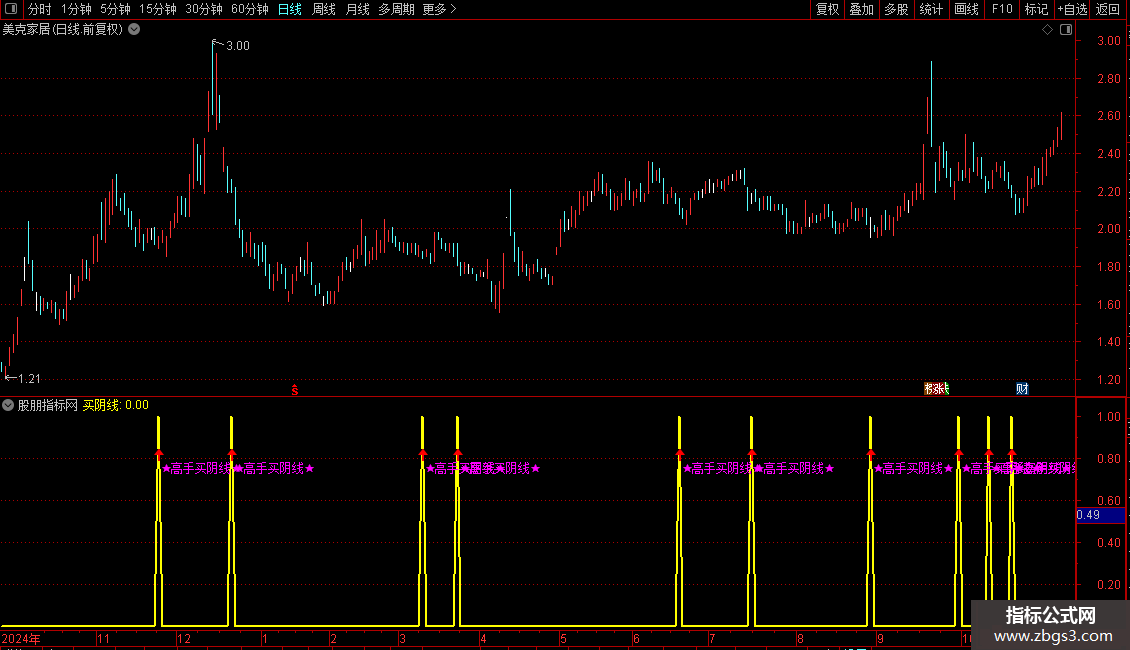Click the 2024年 date label
This screenshot has width=1130, height=650.
21,638
